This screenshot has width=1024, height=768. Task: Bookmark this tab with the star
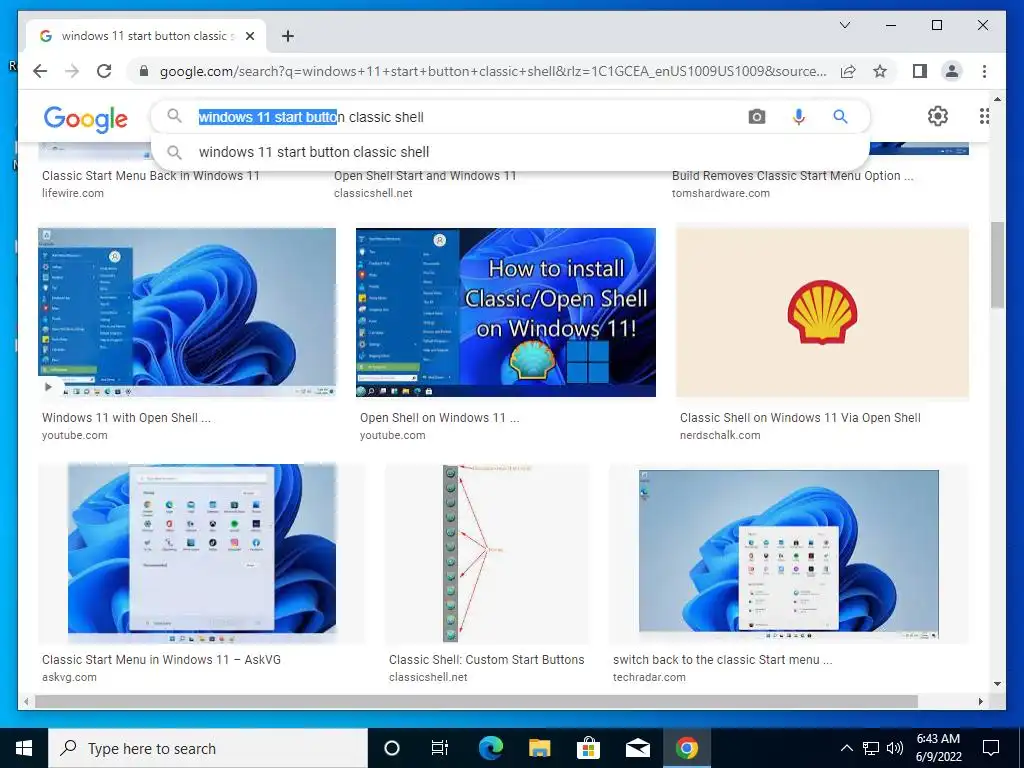tap(880, 71)
